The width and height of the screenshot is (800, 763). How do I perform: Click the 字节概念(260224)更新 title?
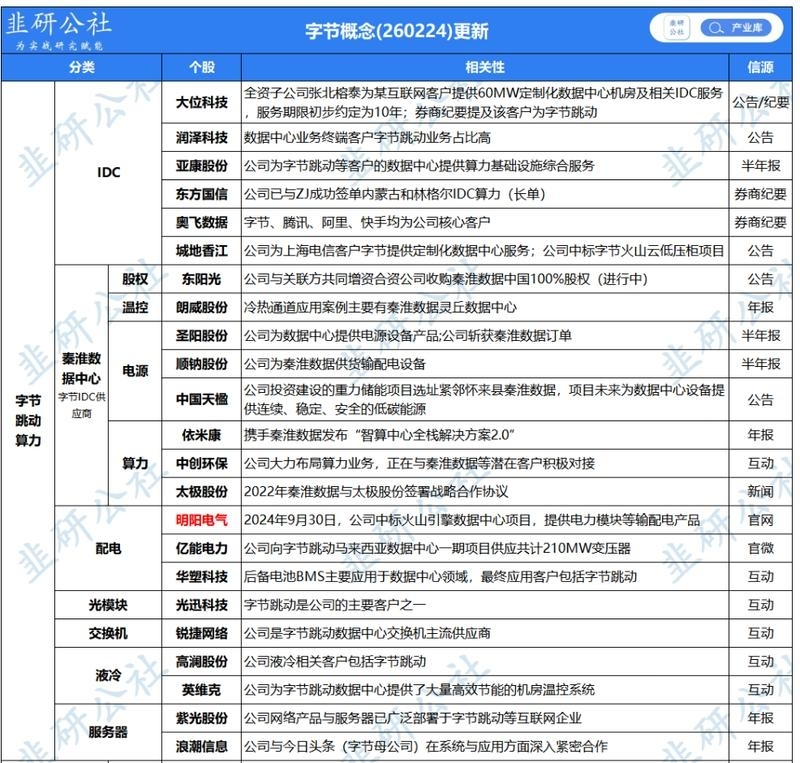click(x=396, y=31)
